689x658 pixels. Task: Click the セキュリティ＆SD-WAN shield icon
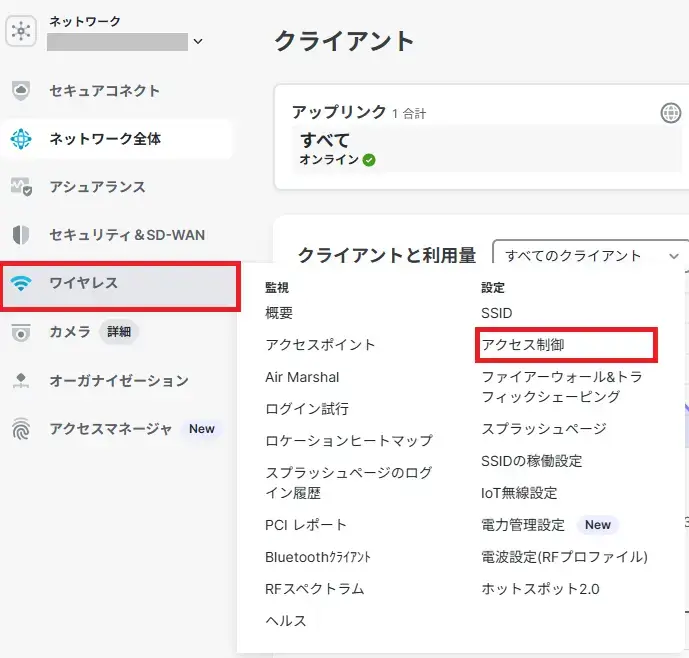click(20, 235)
